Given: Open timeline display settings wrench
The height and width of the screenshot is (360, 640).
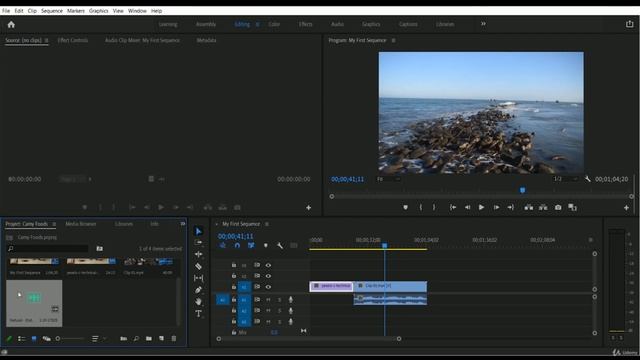Looking at the screenshot, I should 280,245.
